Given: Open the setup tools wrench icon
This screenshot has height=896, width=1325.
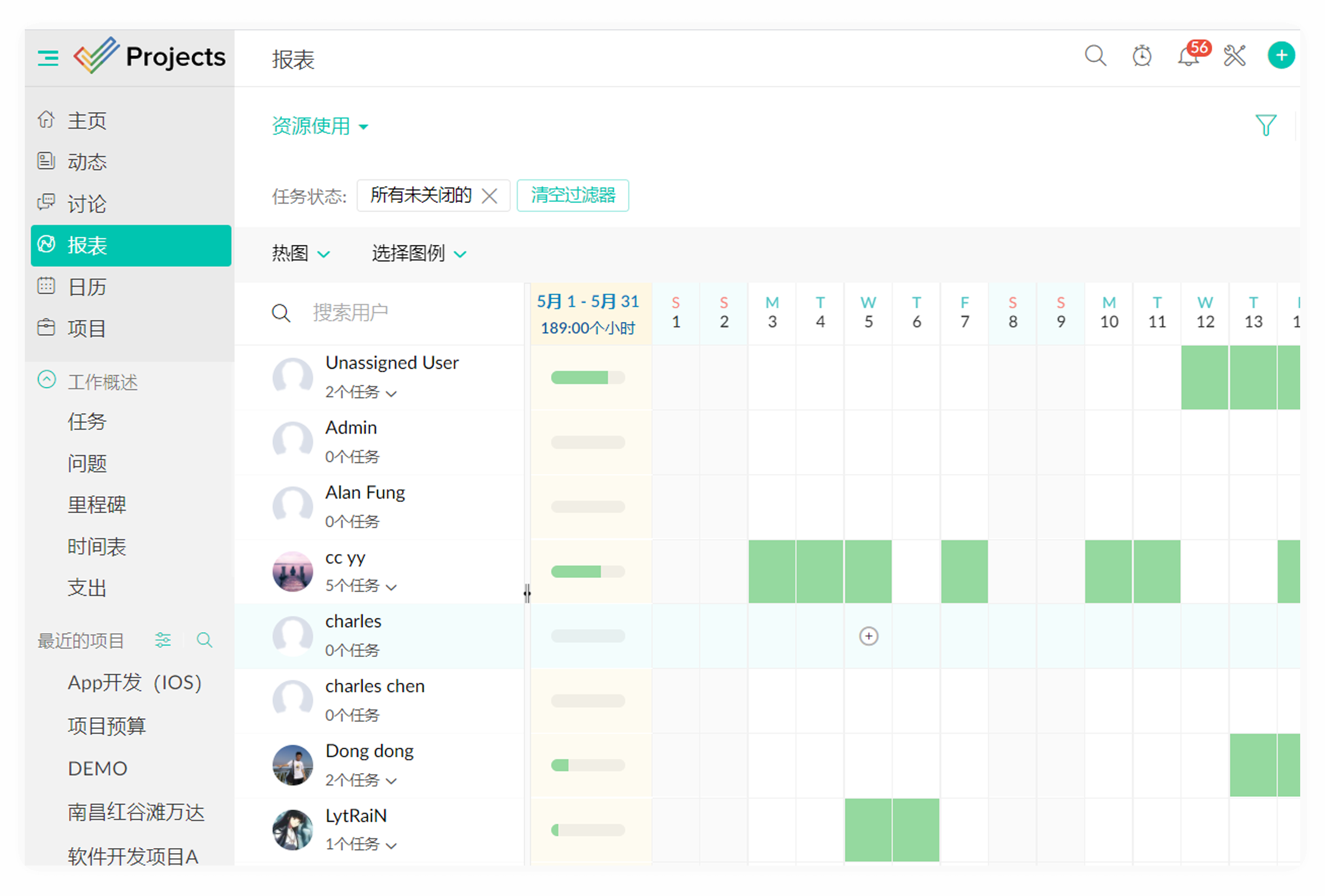Looking at the screenshot, I should (1234, 56).
